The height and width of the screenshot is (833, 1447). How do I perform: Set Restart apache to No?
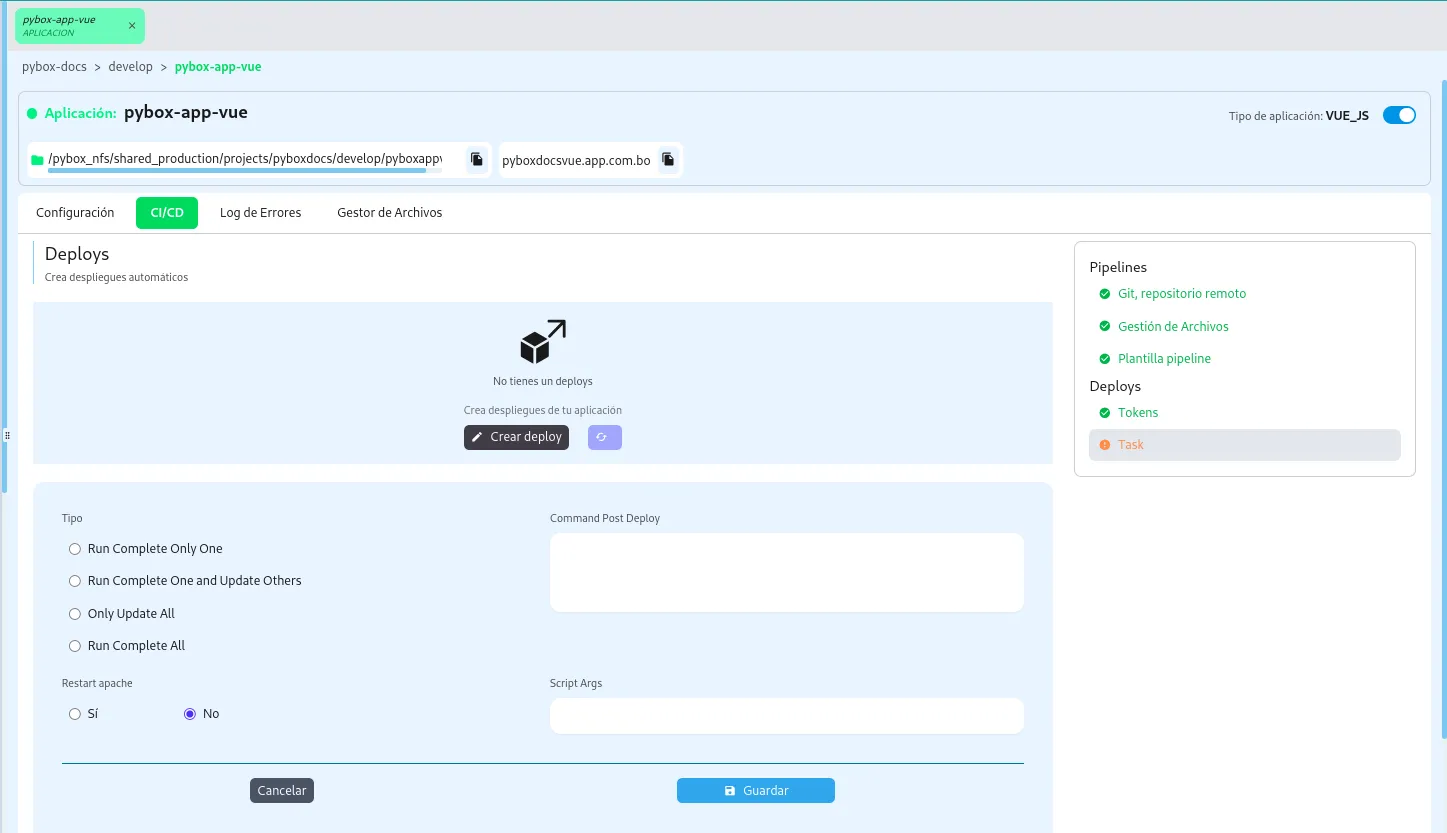click(x=190, y=714)
